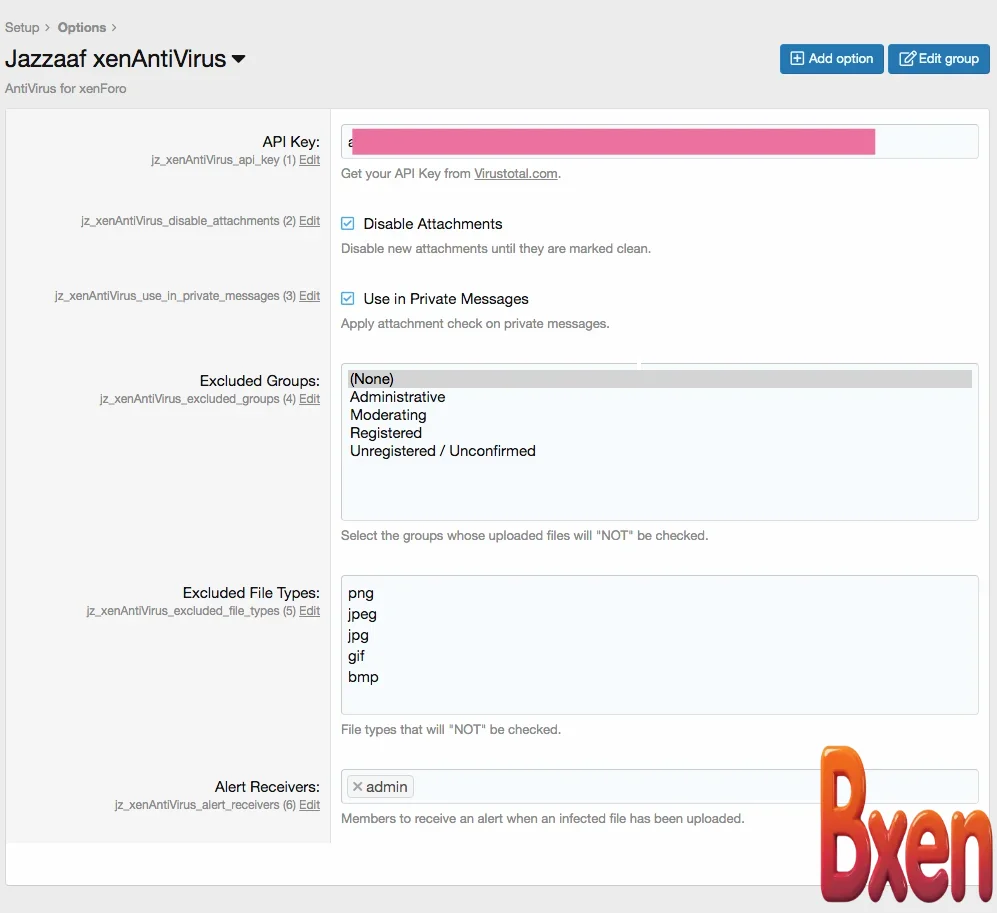Enable the Disable Attachments checkbox

(x=350, y=223)
